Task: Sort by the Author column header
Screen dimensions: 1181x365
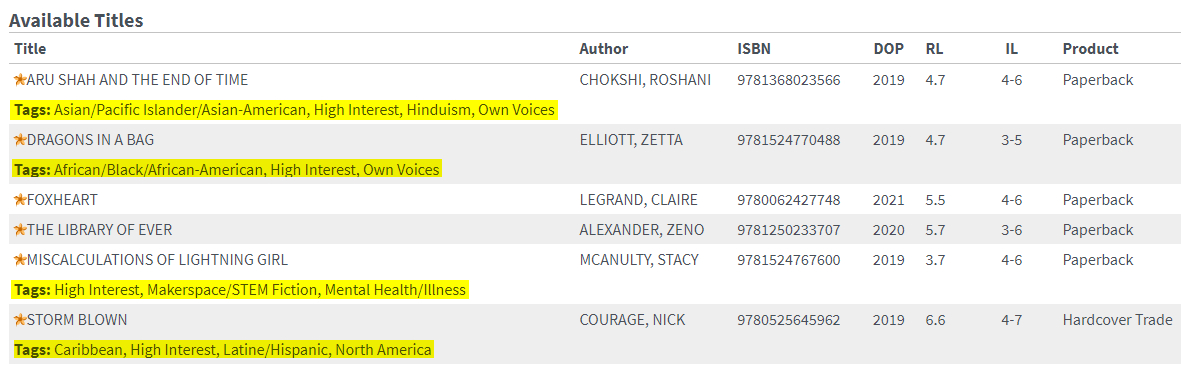Action: pyautogui.click(x=603, y=49)
